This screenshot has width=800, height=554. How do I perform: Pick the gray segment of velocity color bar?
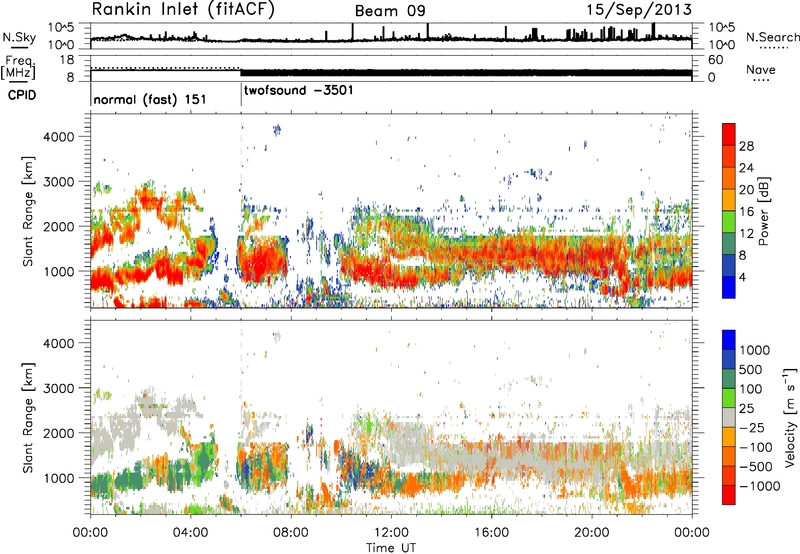(729, 418)
